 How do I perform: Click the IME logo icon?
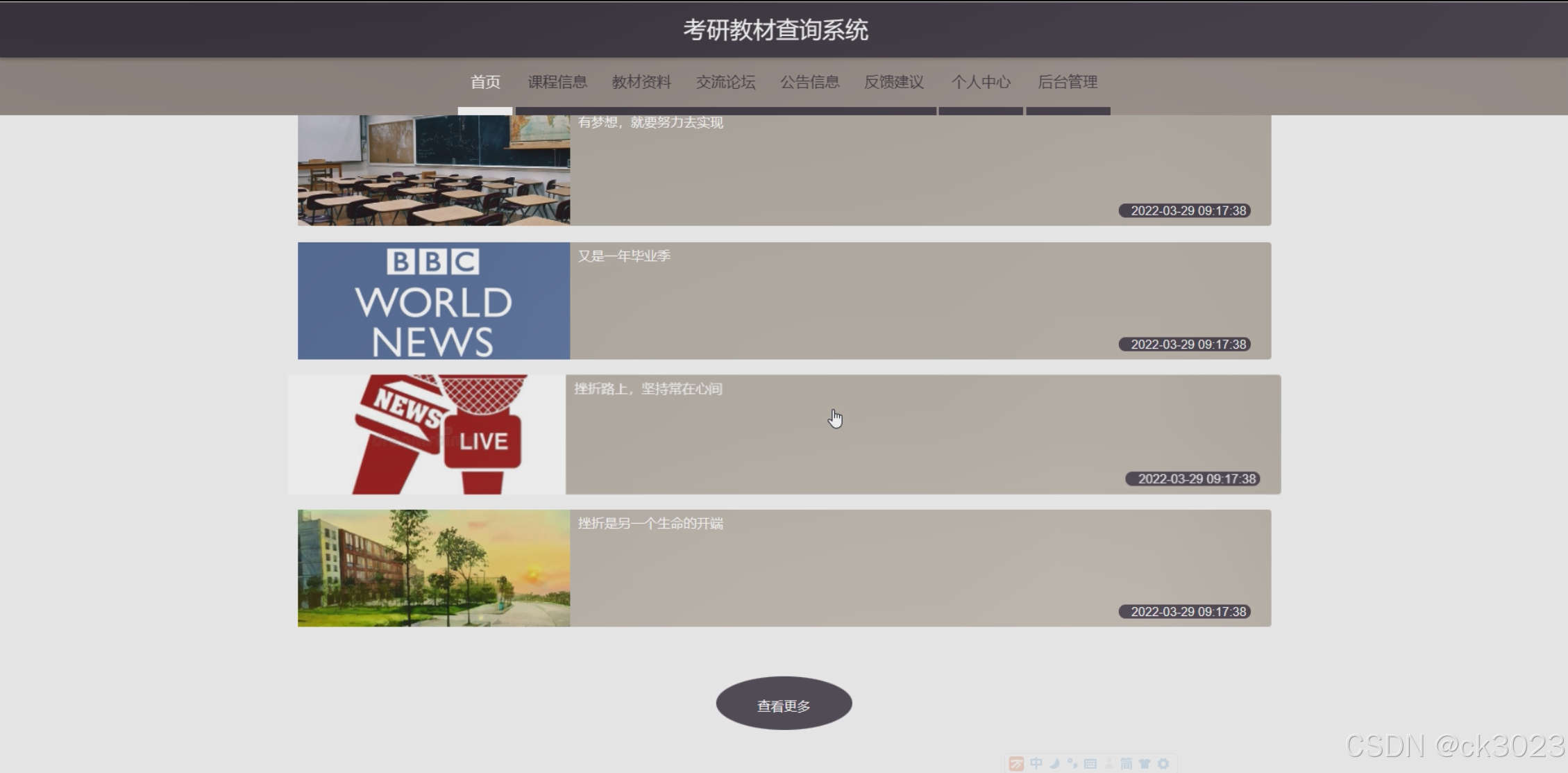(1016, 764)
